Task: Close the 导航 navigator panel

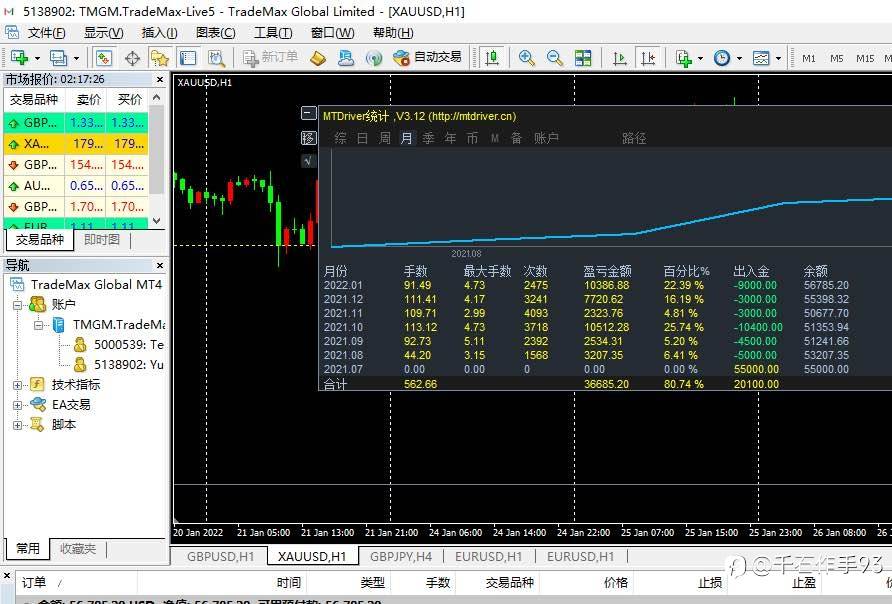Action: tap(160, 266)
